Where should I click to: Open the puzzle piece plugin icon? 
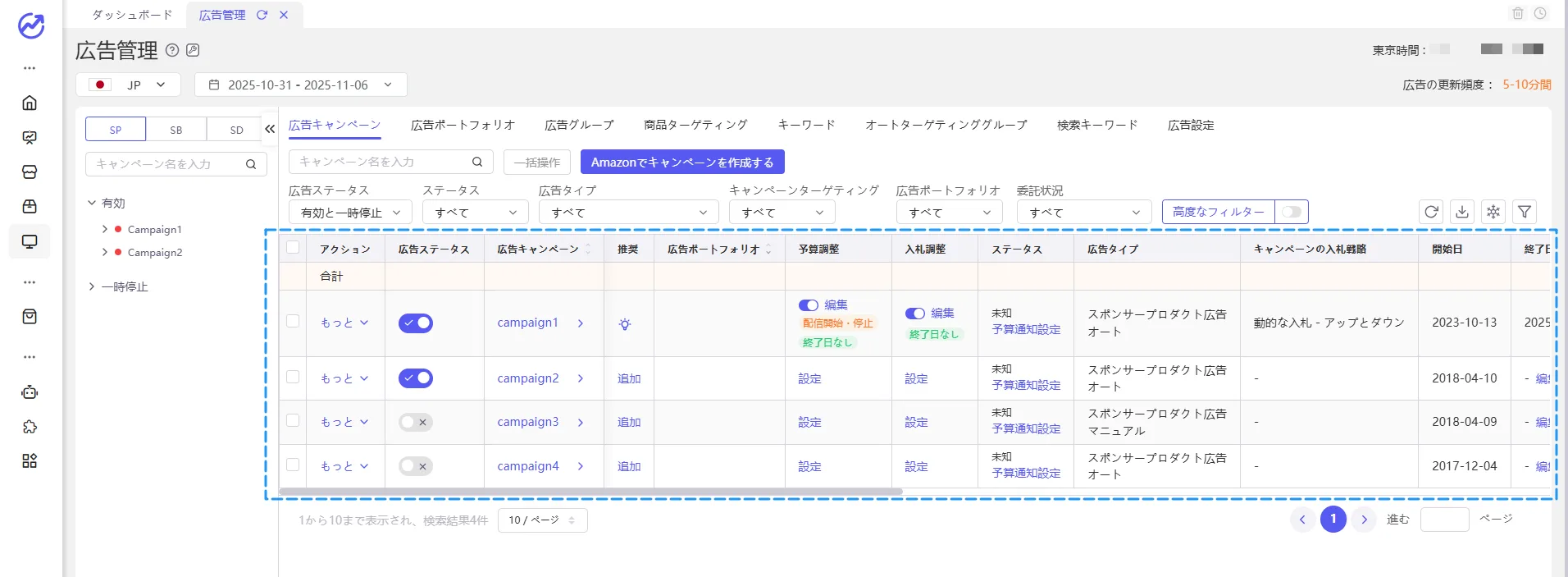(30, 426)
